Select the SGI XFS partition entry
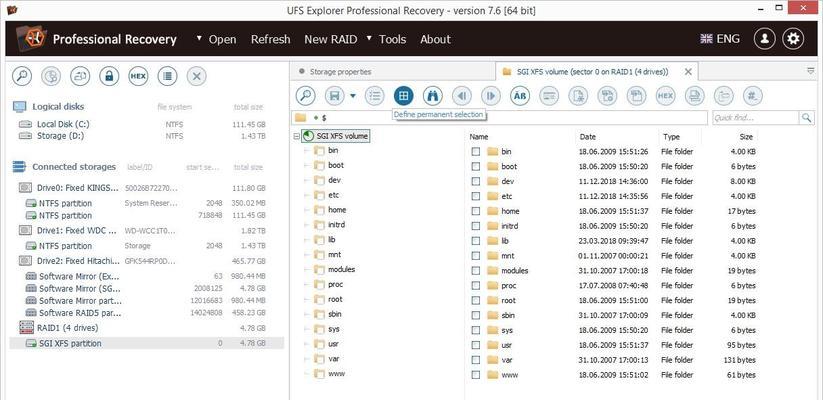Image resolution: width=823 pixels, height=400 pixels. (147, 343)
